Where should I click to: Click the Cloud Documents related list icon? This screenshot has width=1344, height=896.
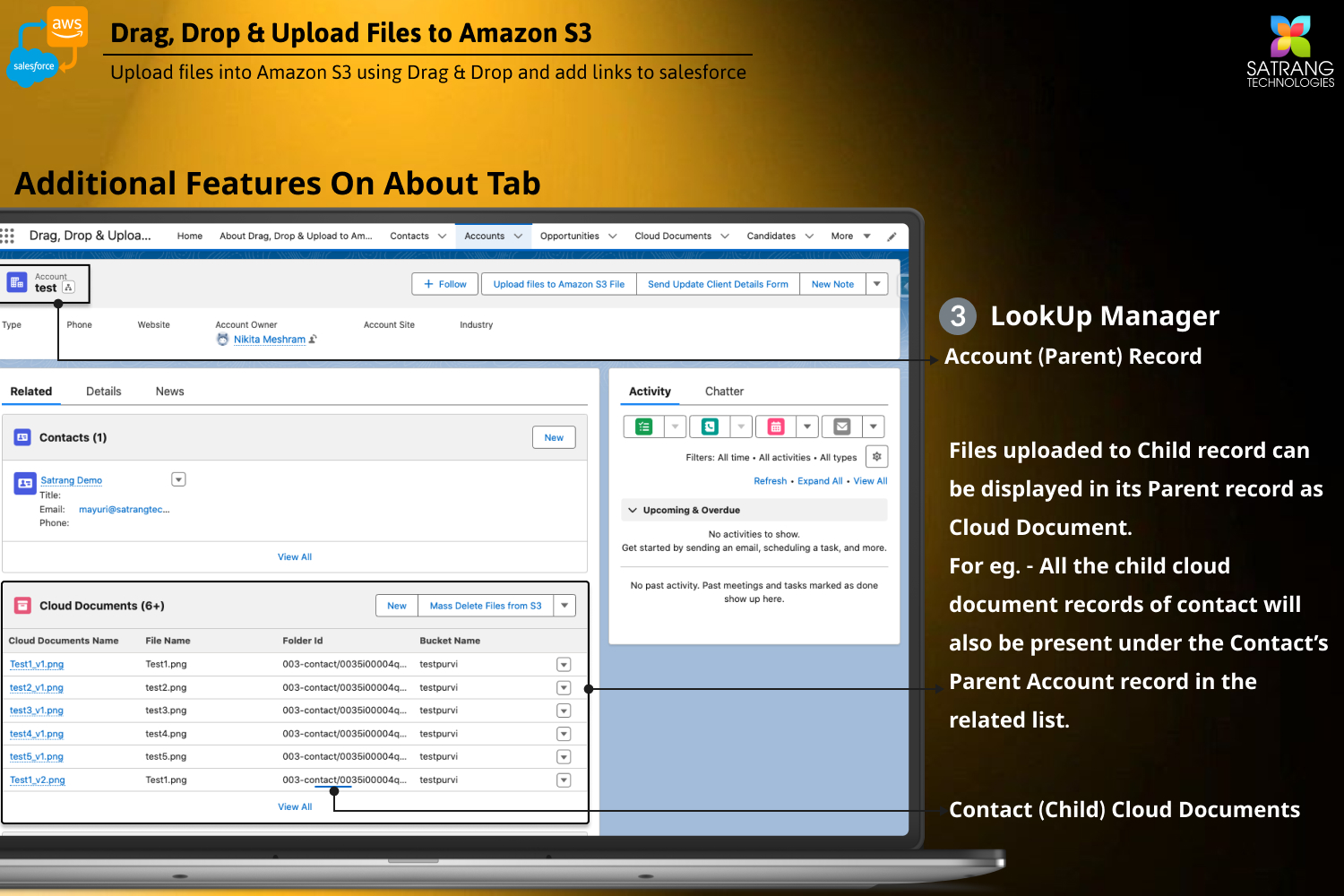[22, 606]
